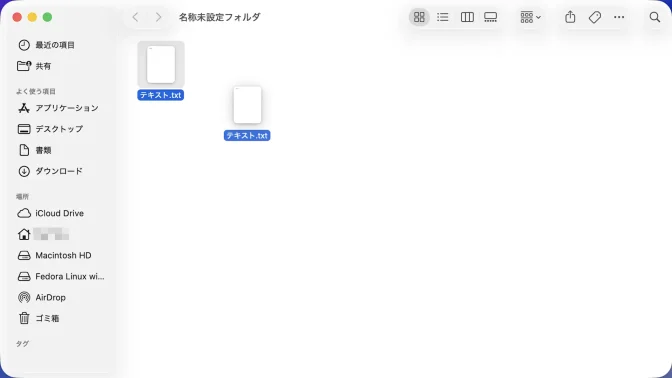672x378 pixels.
Task: Open the search magnifier
Action: [x=654, y=17]
